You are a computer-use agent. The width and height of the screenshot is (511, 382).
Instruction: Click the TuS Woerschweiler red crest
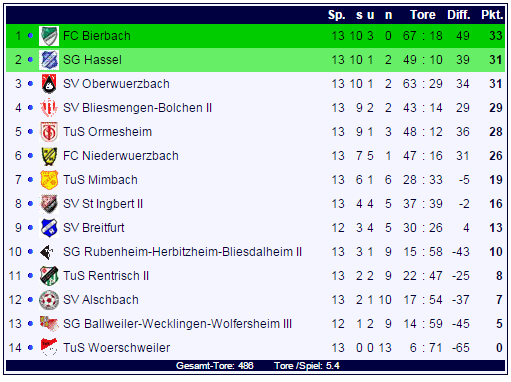49,347
